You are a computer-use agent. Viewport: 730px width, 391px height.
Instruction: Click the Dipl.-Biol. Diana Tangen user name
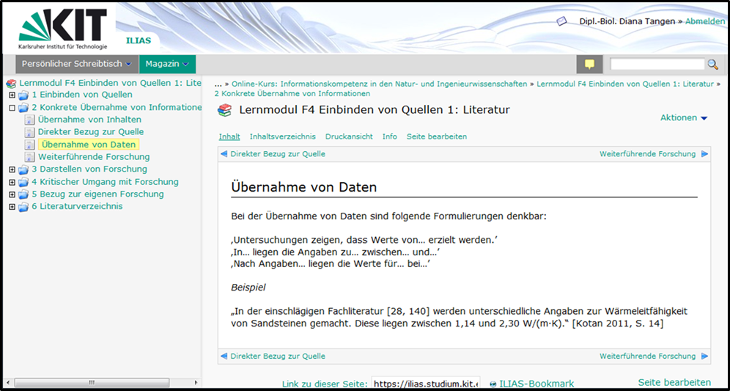(628, 21)
